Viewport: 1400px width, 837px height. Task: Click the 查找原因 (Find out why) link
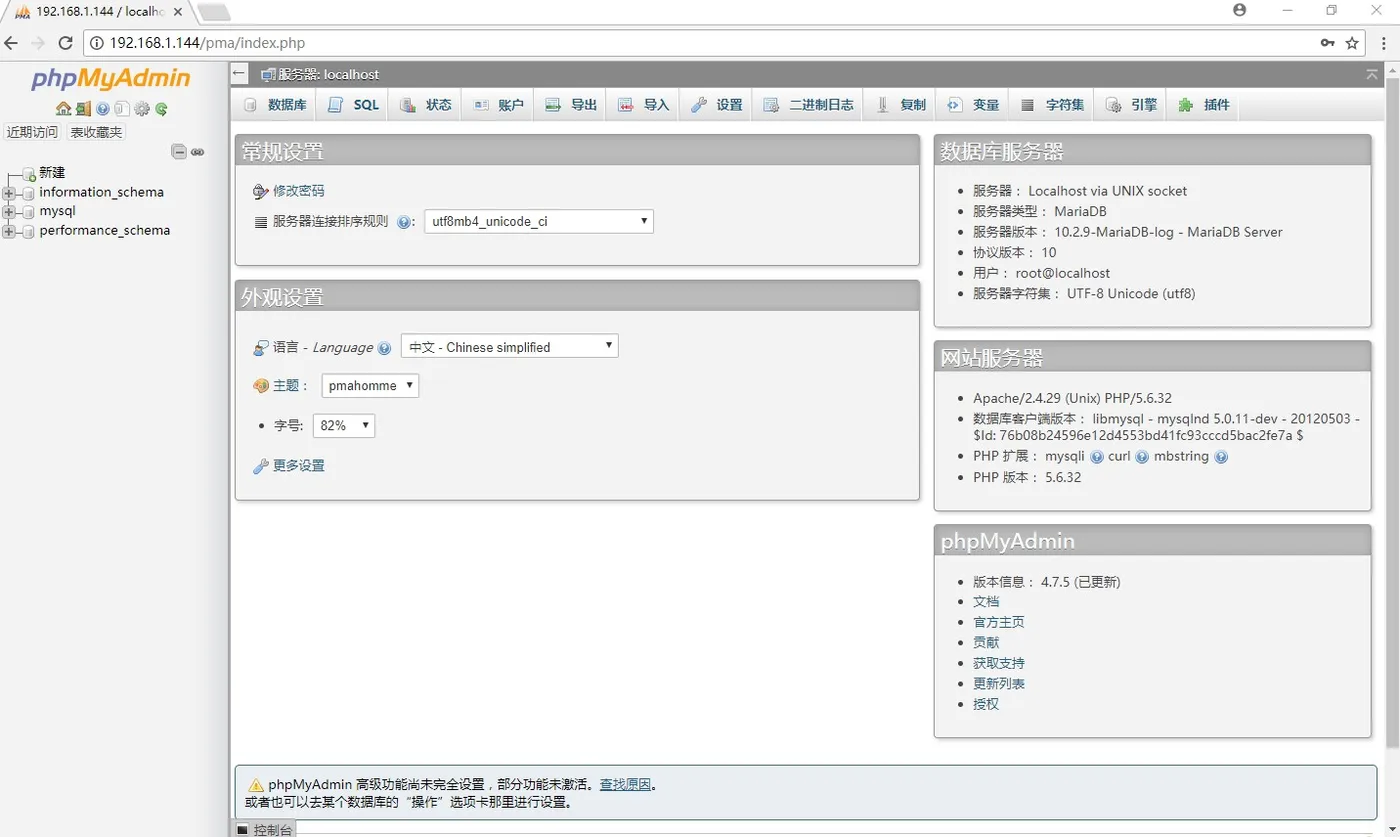click(x=625, y=785)
